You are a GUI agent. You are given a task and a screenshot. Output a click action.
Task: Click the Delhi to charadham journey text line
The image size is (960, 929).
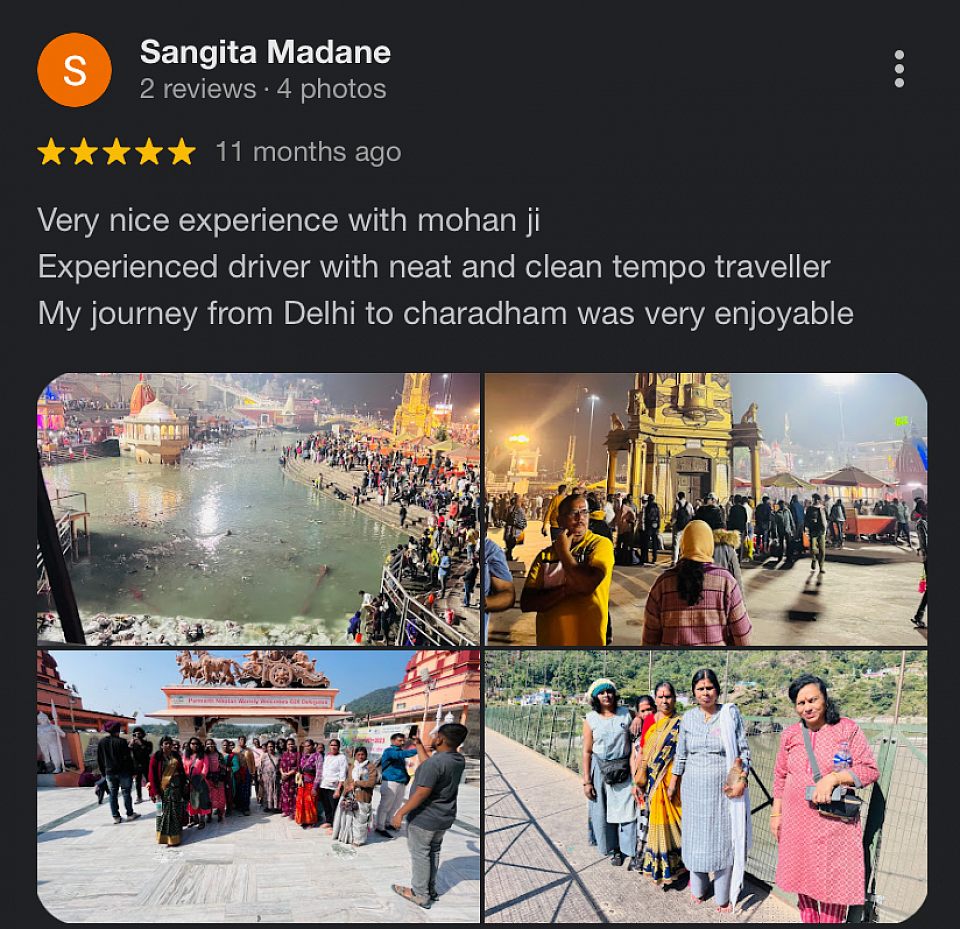[x=446, y=314]
